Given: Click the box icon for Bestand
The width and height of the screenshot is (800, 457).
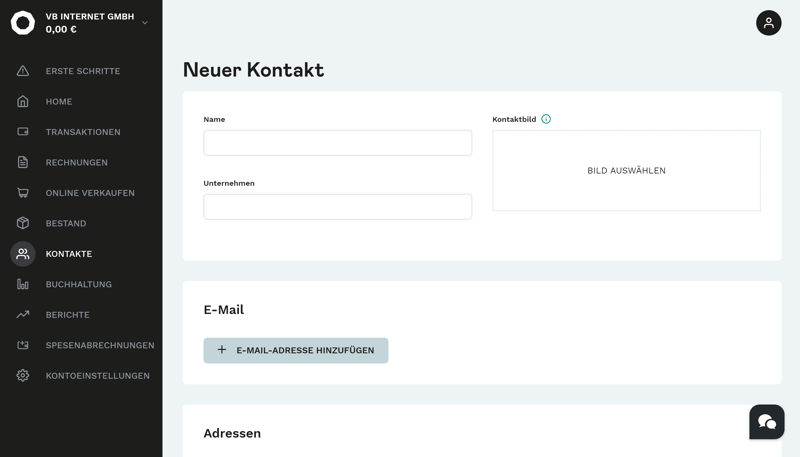Looking at the screenshot, I should (x=23, y=223).
